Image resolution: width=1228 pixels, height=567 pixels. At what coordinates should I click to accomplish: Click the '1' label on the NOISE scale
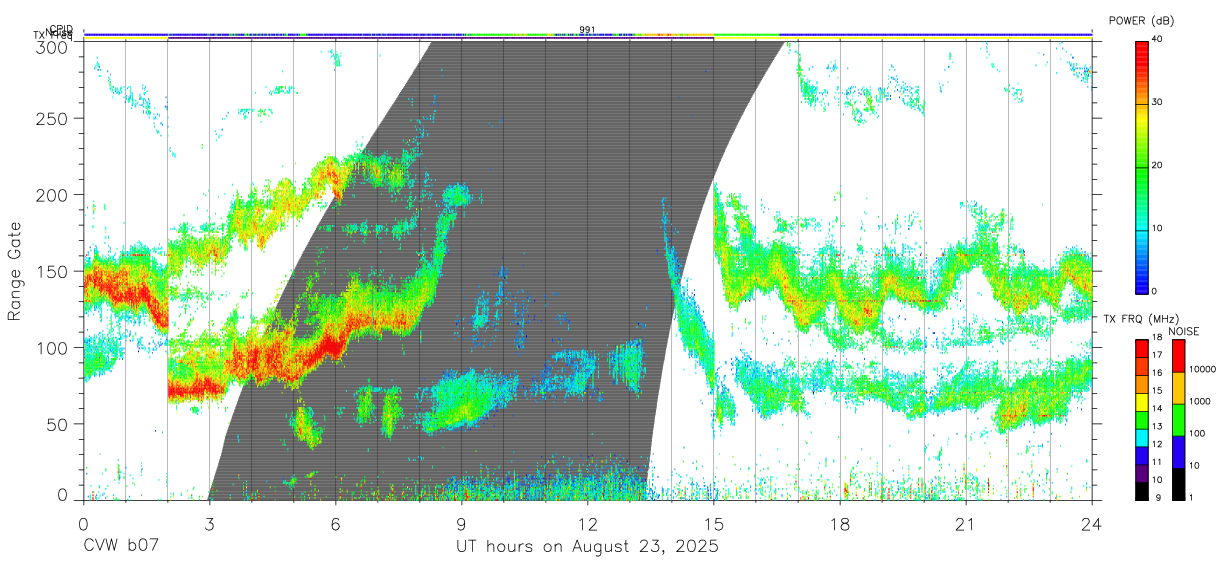[1192, 498]
